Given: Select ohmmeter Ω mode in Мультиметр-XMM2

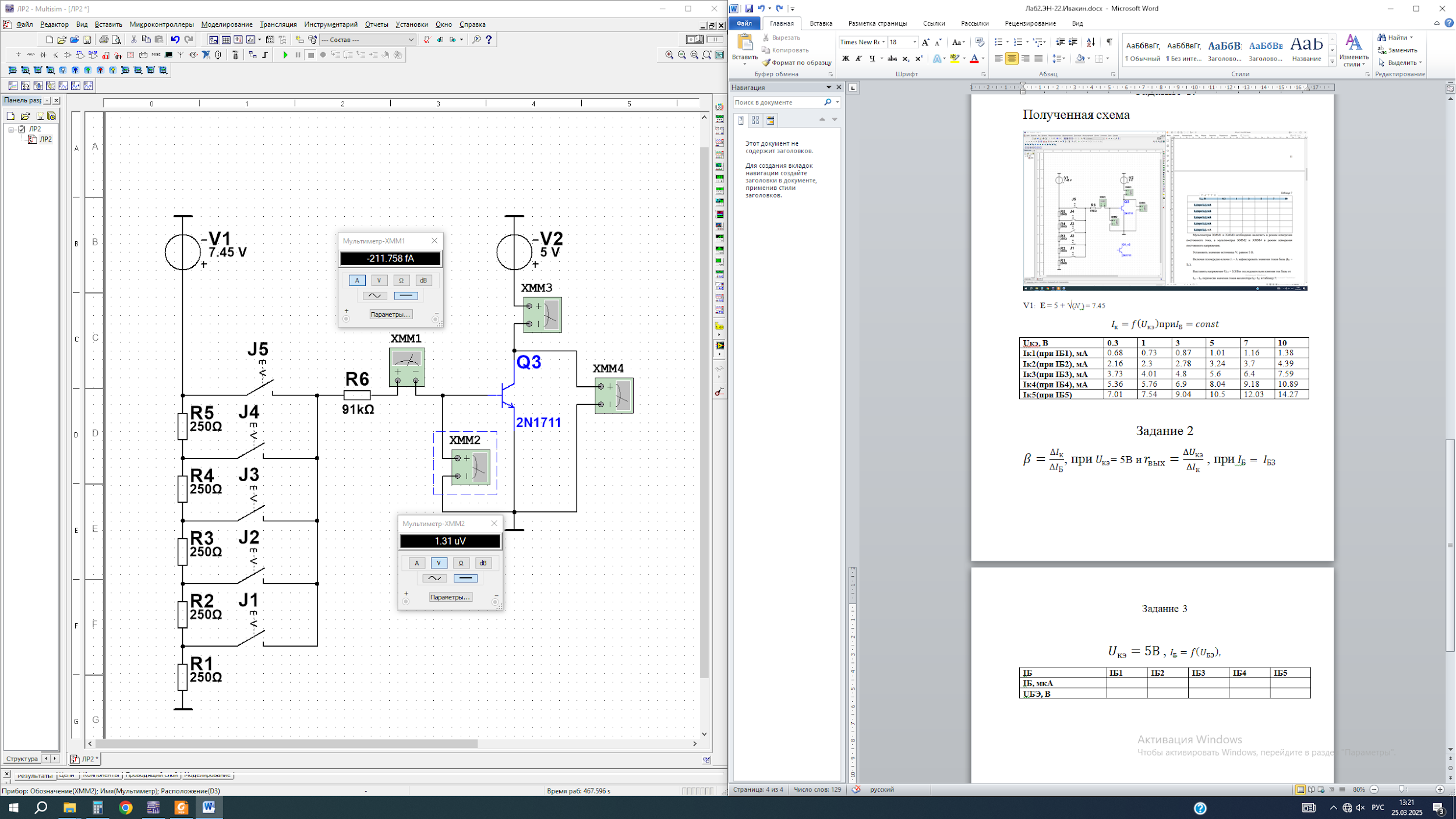Looking at the screenshot, I should pos(461,563).
